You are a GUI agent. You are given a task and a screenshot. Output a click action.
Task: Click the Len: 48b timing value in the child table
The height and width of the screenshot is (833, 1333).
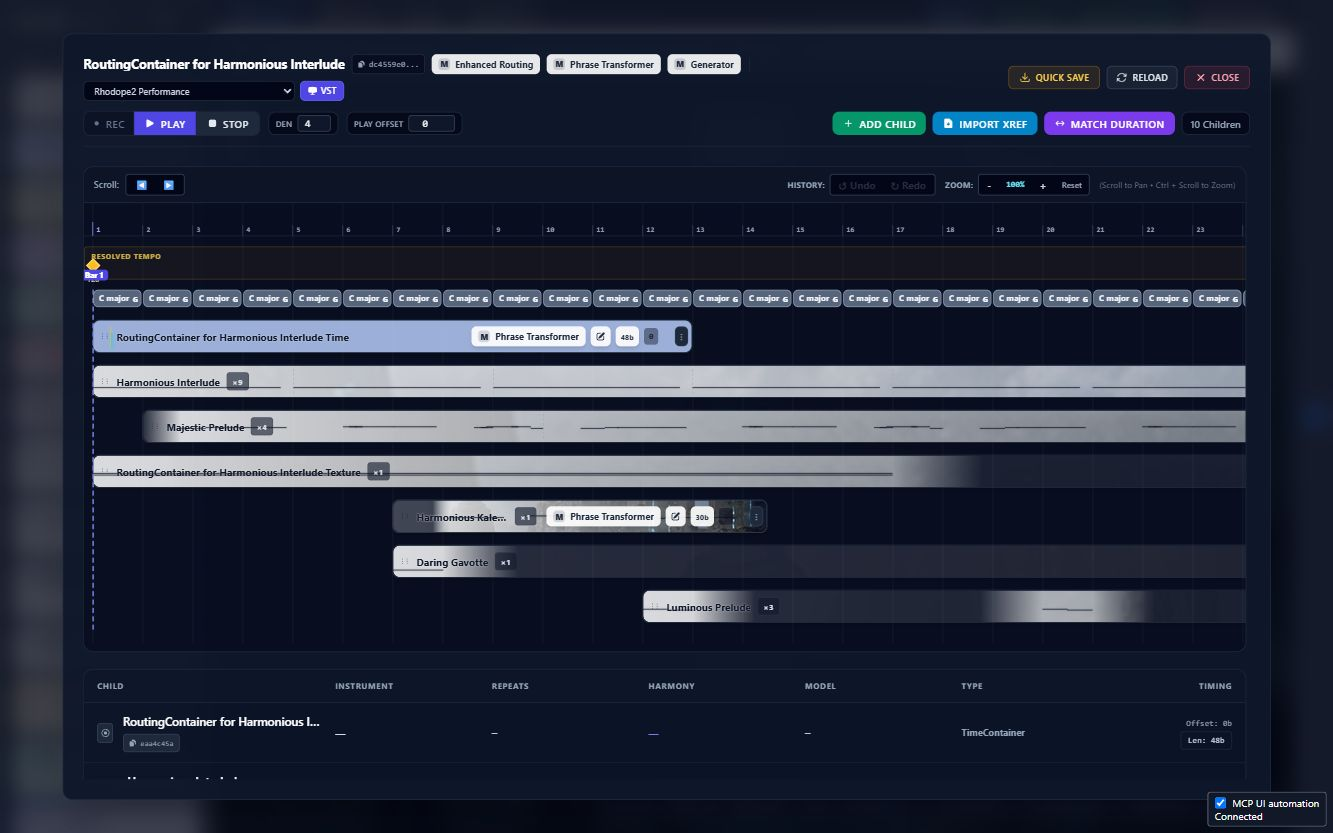click(x=1206, y=741)
